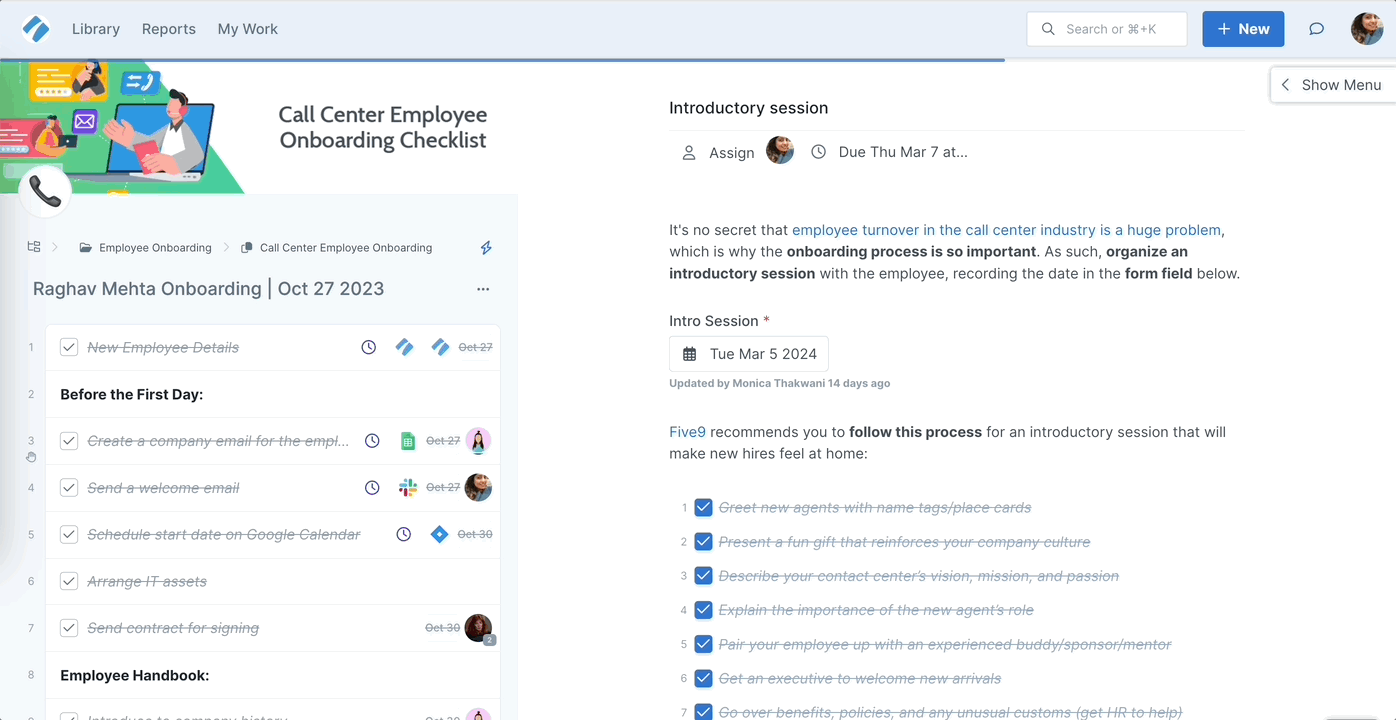Click the New button
This screenshot has height=720, width=1396.
(1243, 29)
